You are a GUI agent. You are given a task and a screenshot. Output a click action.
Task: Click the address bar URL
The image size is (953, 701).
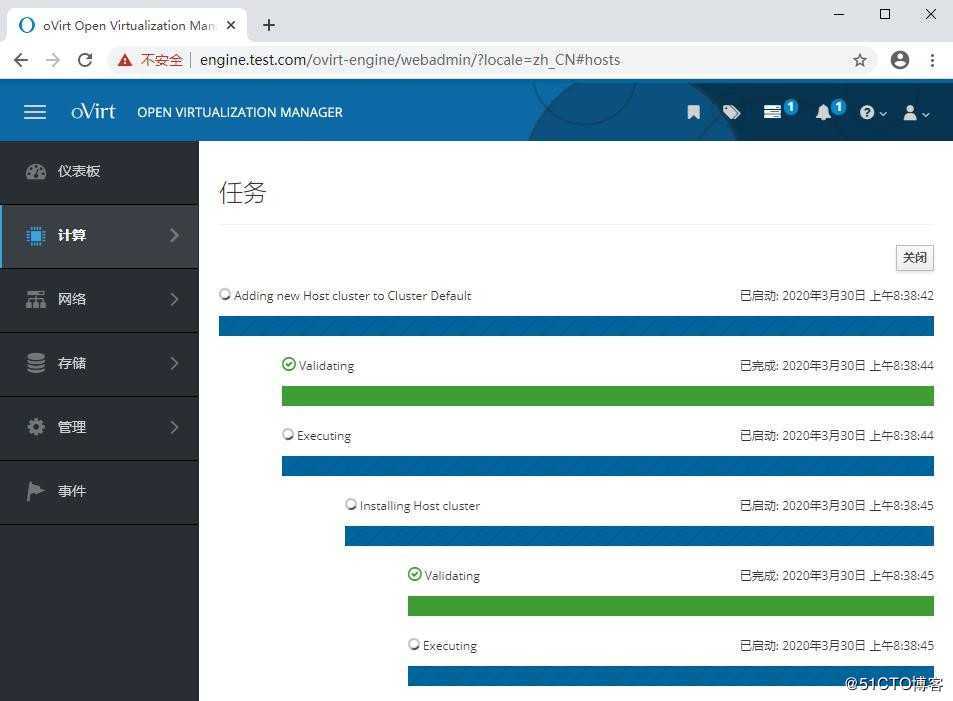coord(410,60)
